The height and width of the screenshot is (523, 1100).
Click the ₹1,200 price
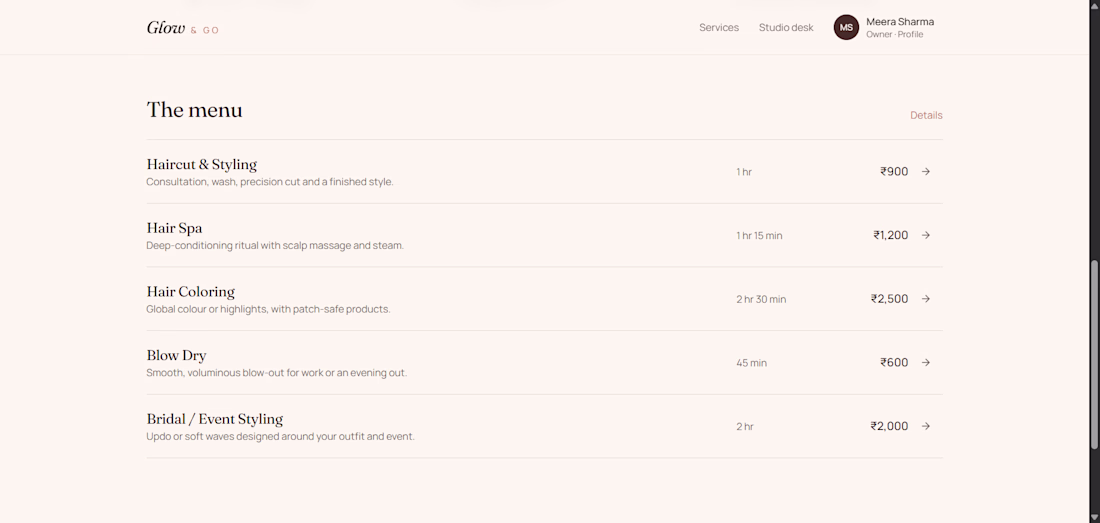click(890, 235)
